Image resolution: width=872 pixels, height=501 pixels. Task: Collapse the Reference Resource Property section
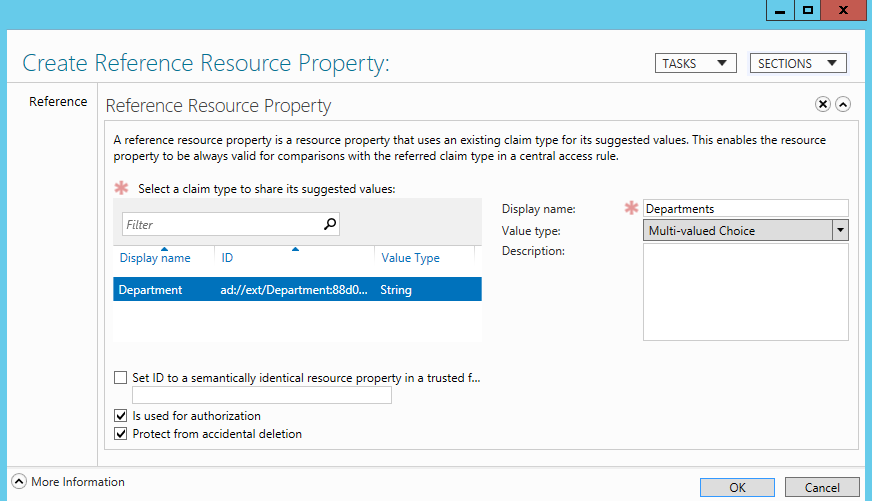[x=843, y=104]
